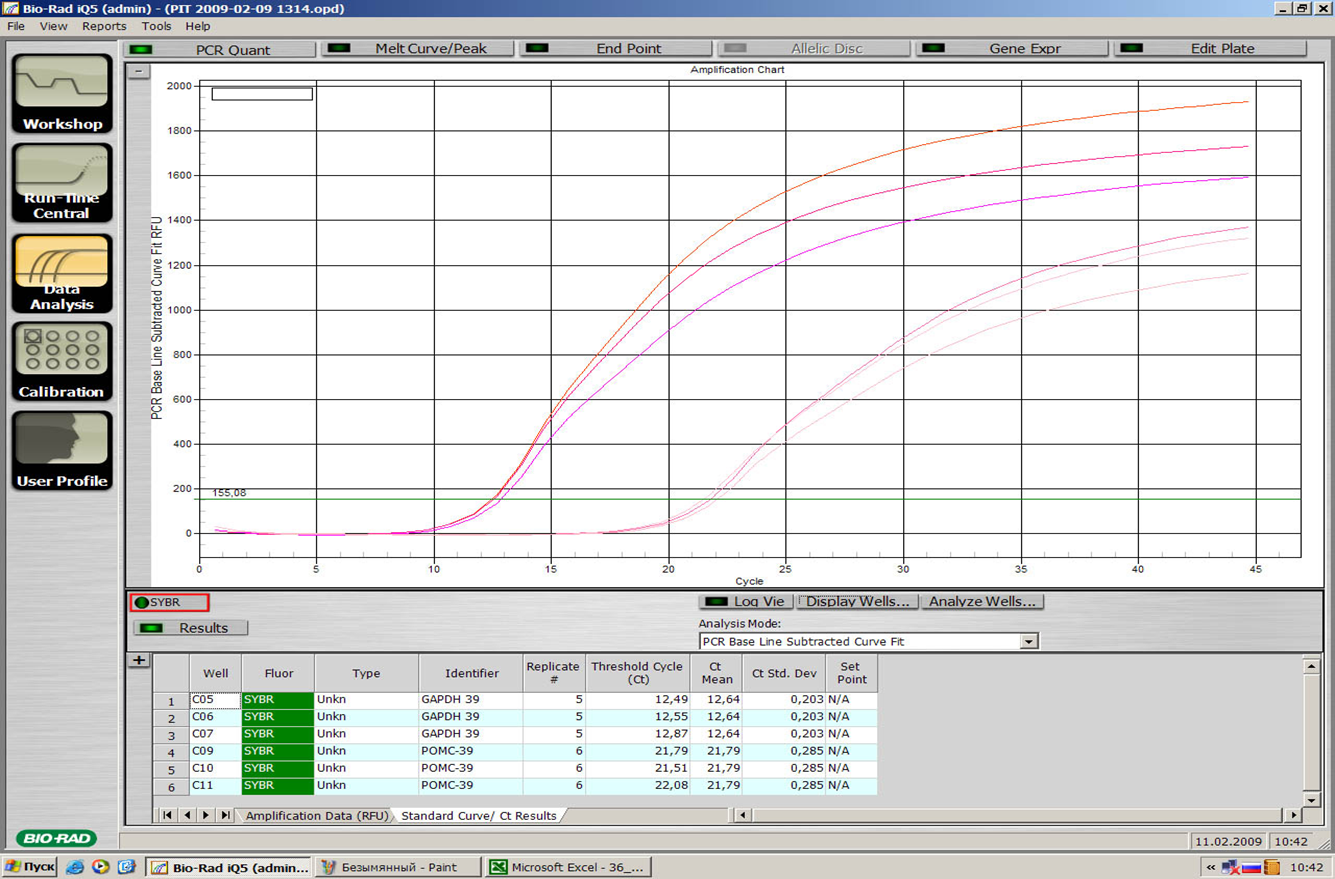This screenshot has height=879, width=1335.
Task: Open the User Profile module
Action: 62,451
